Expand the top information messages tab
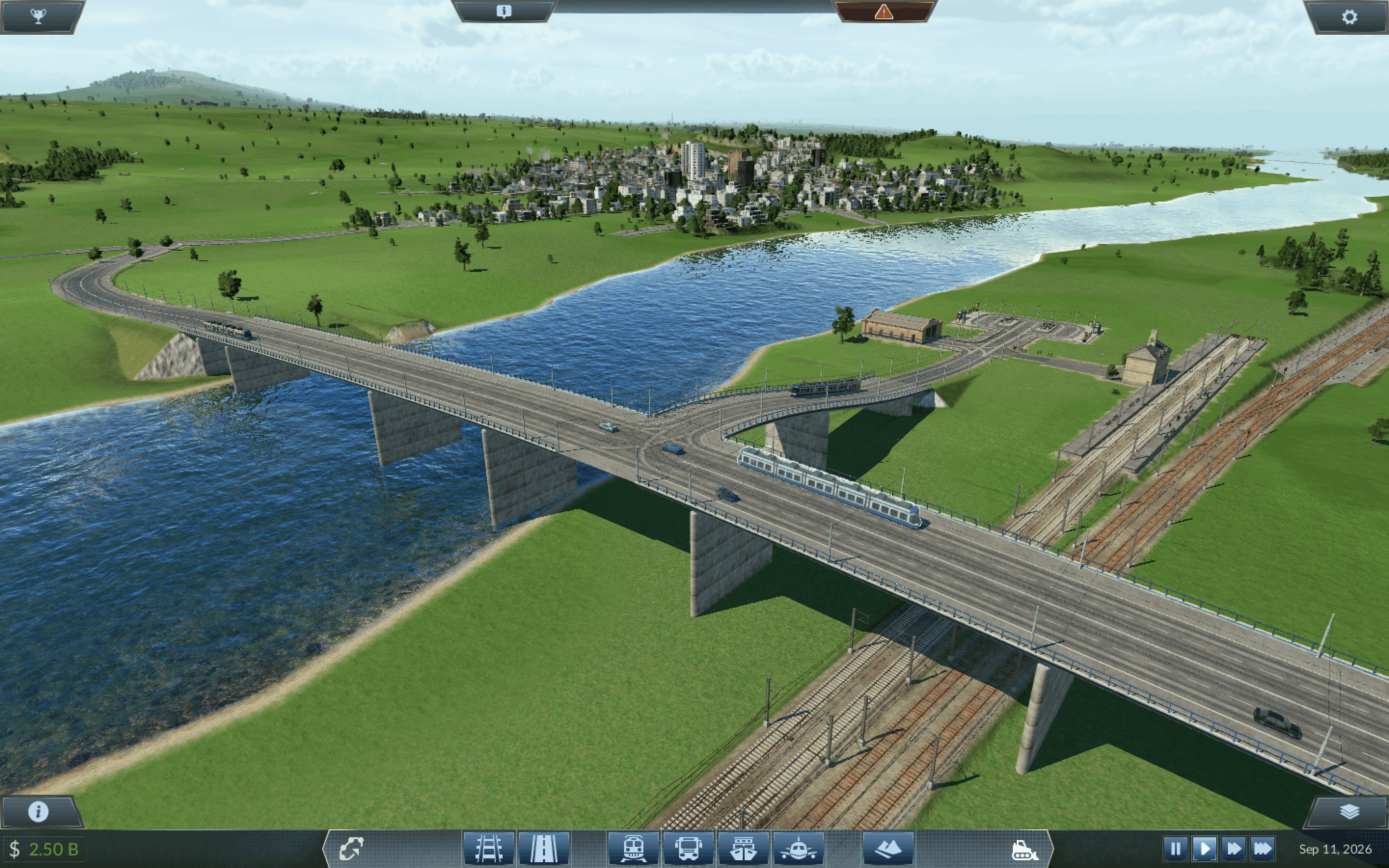1389x868 pixels. click(504, 12)
